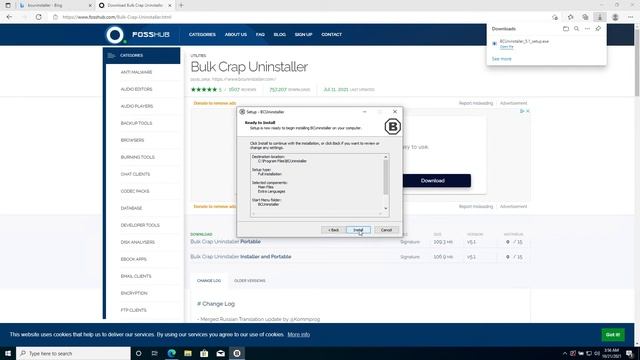Accept cookies with the Got it button
640x360 pixels.
pos(613,334)
